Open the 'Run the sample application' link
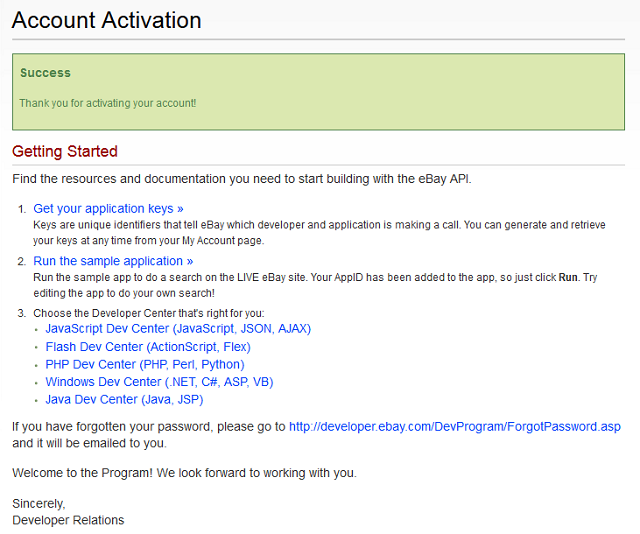Screen dimensions: 640x534 113,261
